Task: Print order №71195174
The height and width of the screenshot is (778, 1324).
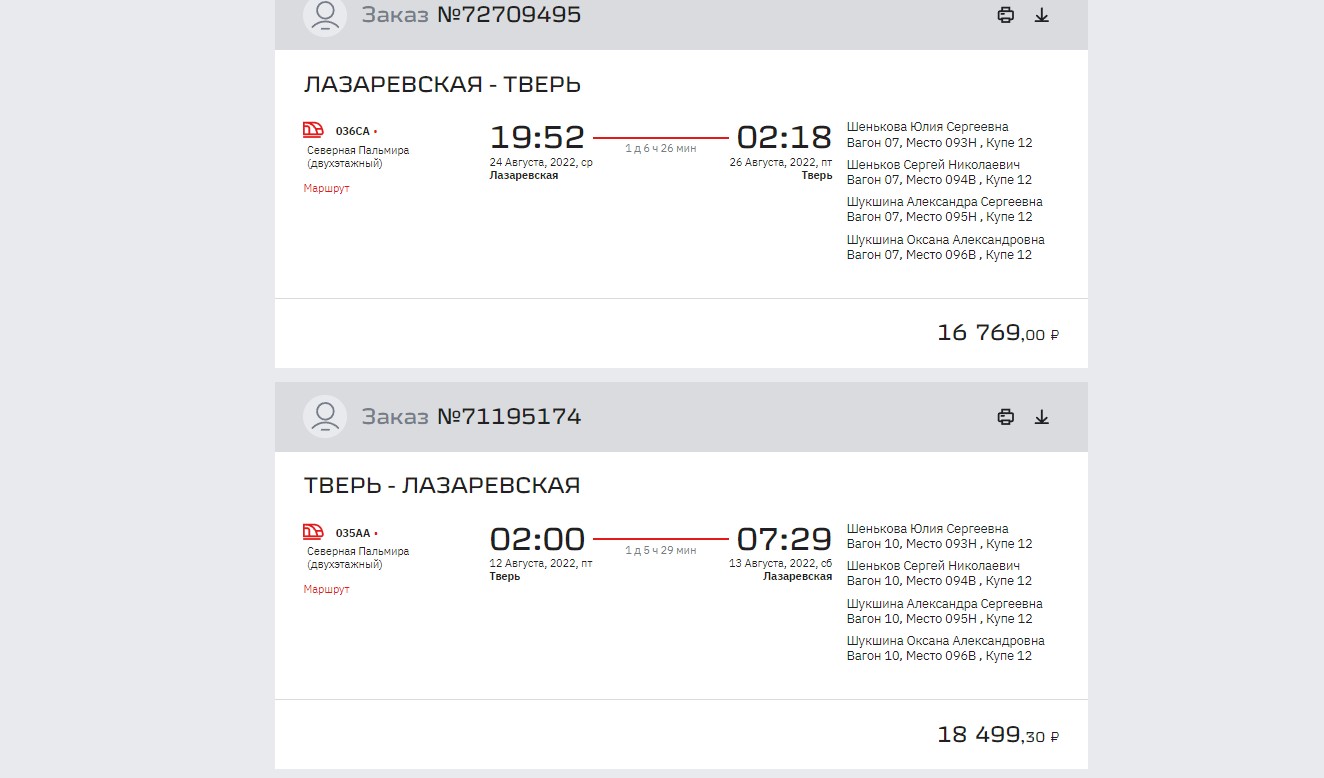Action: click(x=1006, y=417)
